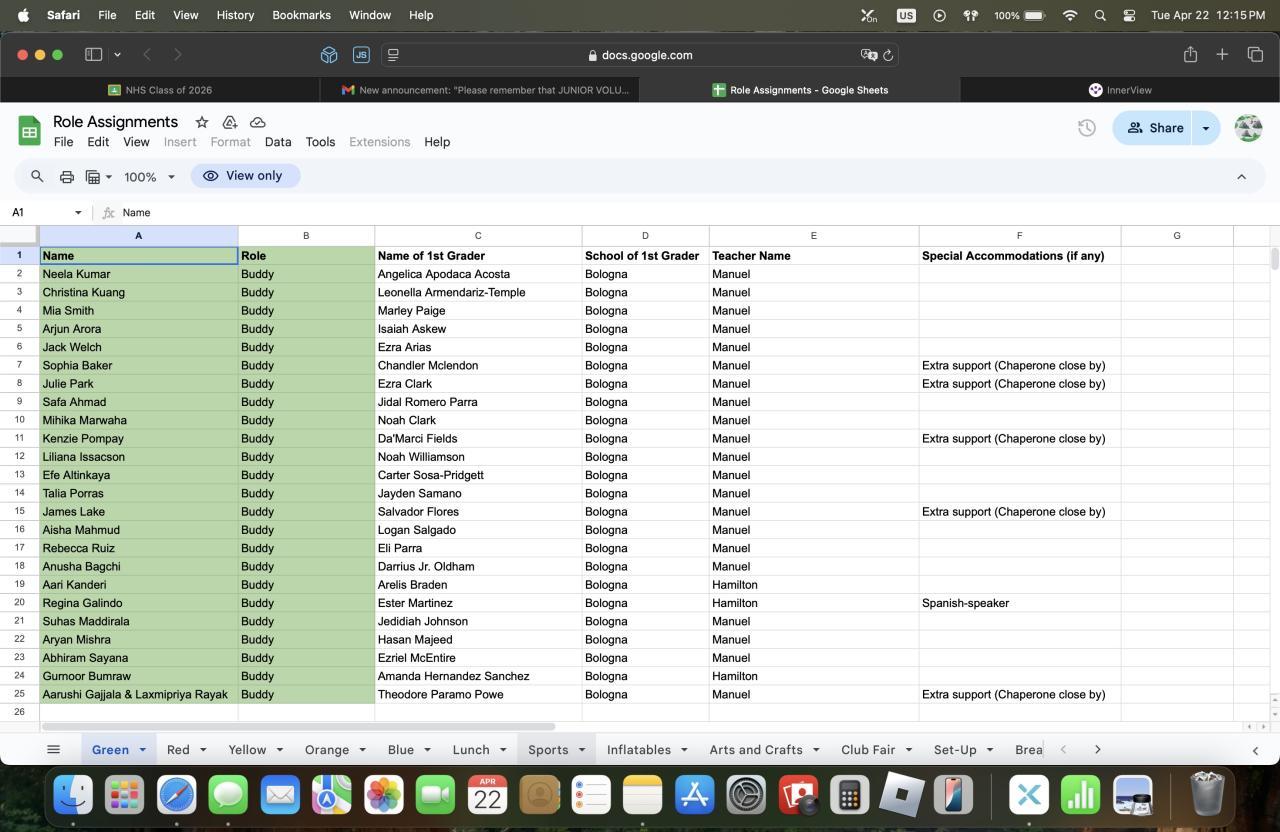Toggle the View only mode indicator
1280x832 pixels.
point(245,176)
